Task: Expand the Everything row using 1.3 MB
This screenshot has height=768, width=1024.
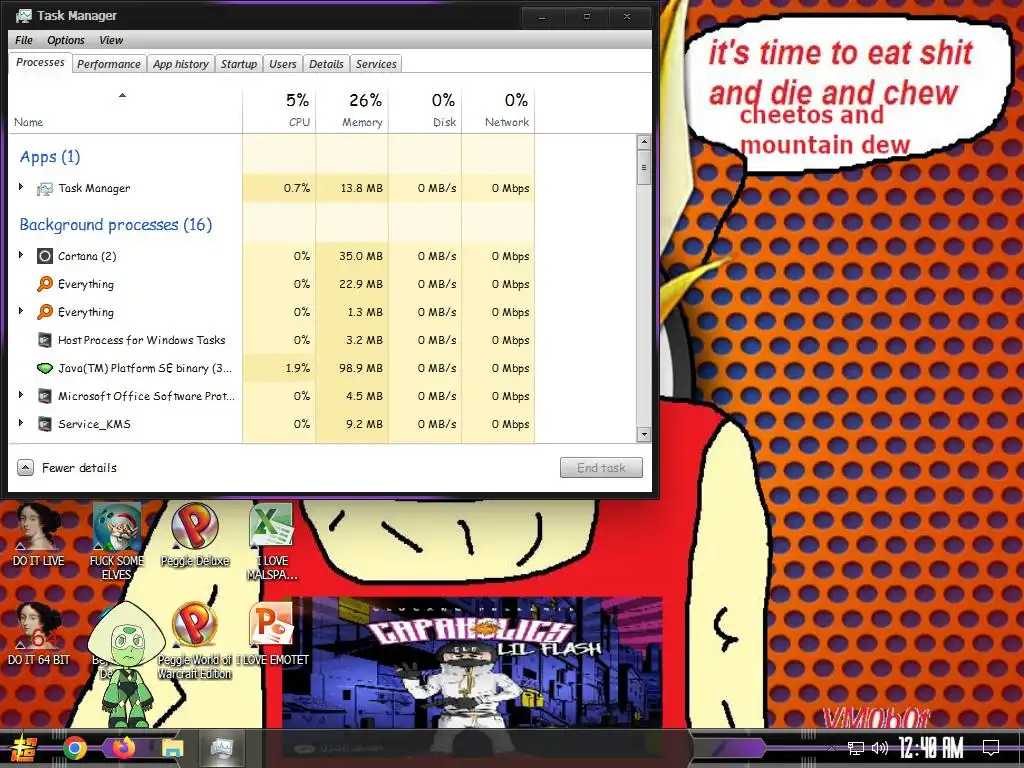Action: tap(21, 312)
